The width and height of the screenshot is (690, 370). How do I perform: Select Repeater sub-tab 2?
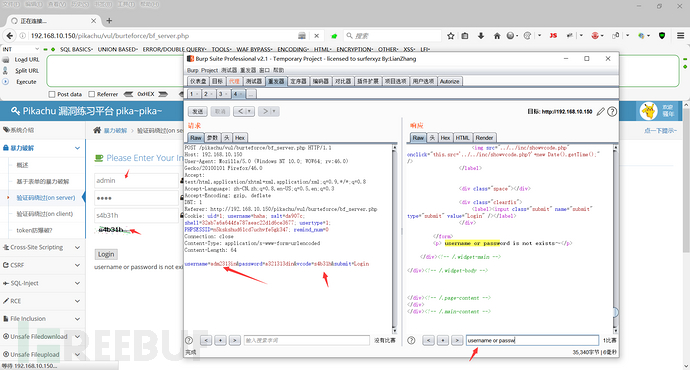point(207,94)
